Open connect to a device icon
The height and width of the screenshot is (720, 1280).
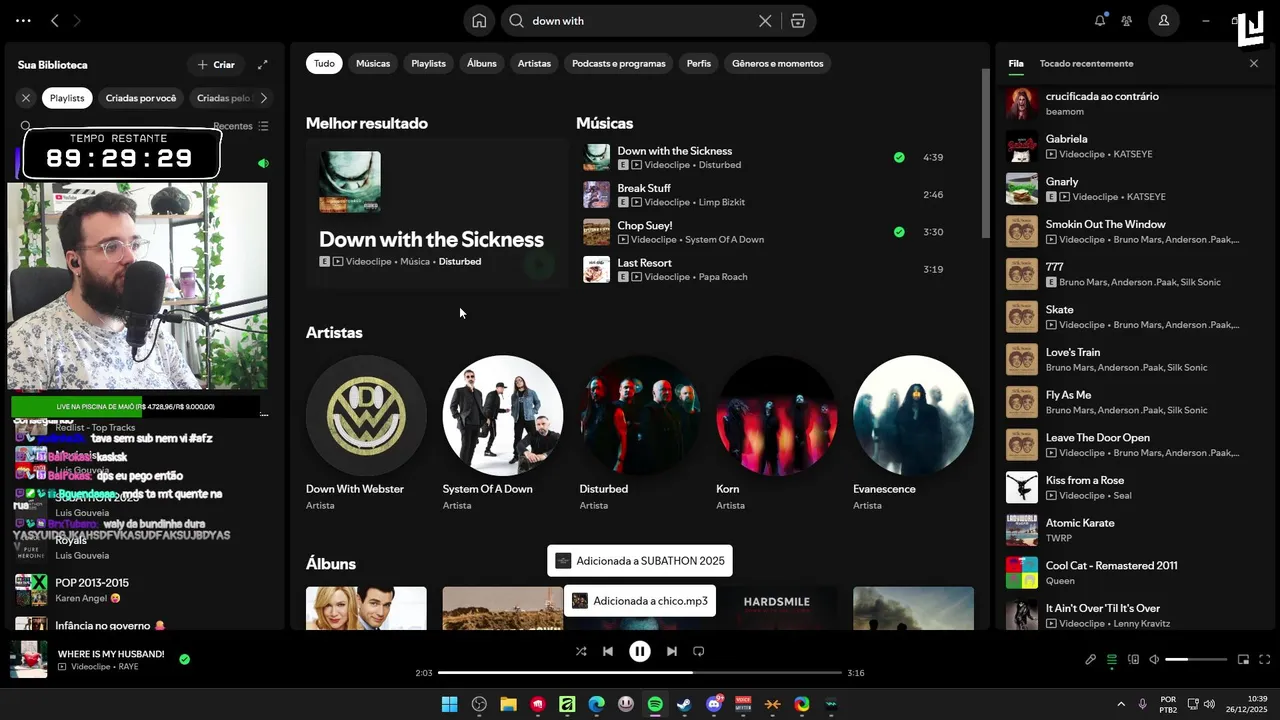pyautogui.click(x=1133, y=660)
